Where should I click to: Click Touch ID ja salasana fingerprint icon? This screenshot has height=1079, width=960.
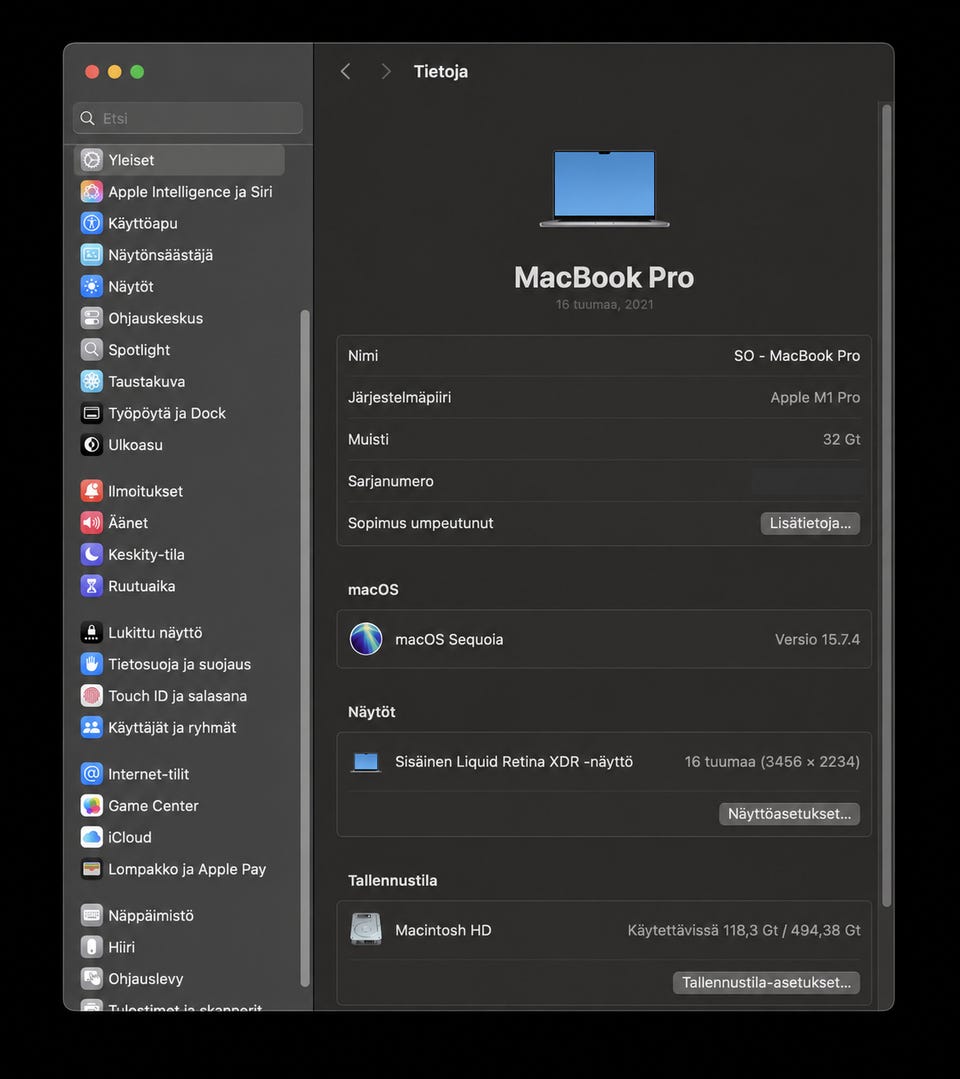[92, 696]
